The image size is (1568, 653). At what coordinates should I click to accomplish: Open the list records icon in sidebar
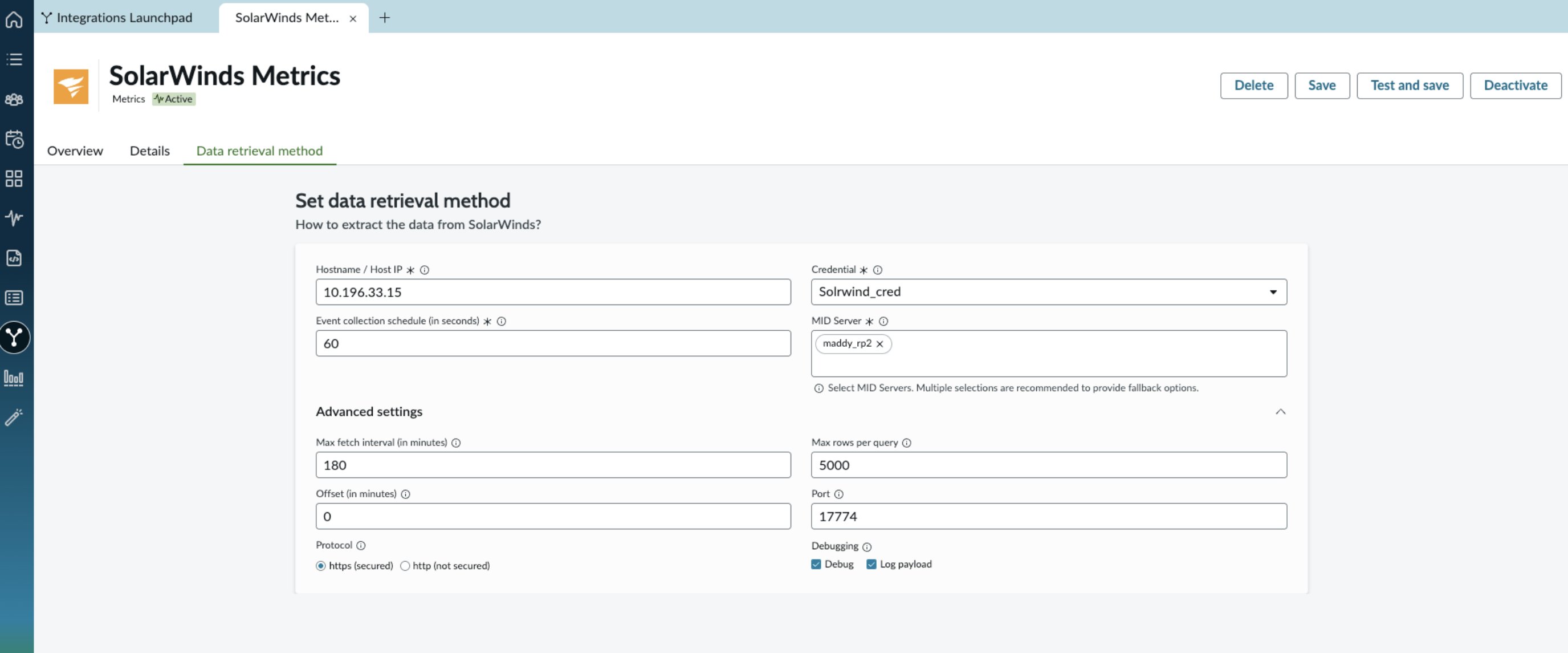click(14, 298)
